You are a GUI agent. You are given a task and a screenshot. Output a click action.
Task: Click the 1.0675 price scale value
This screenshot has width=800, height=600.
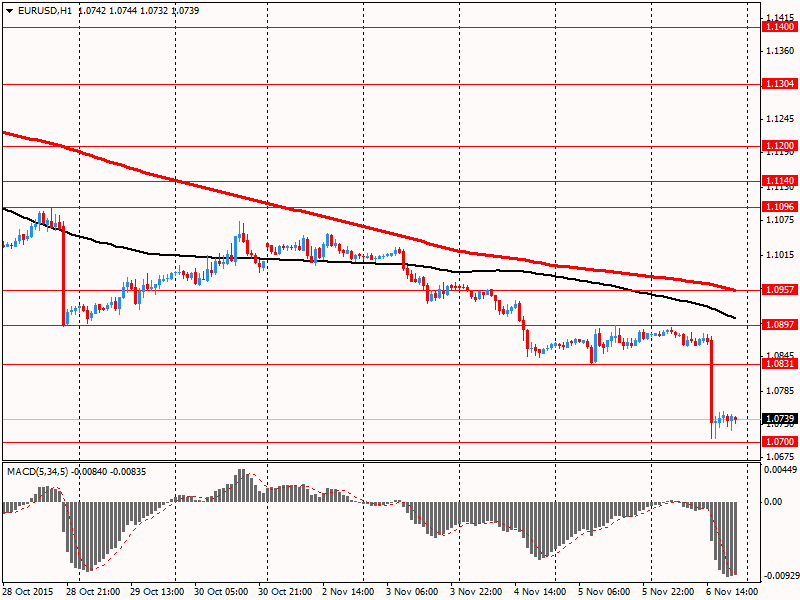pos(781,456)
